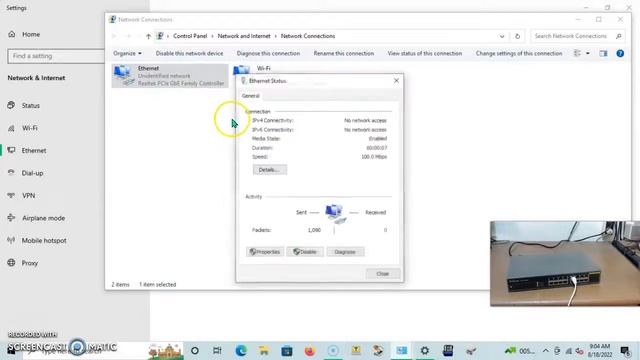Launch Firefox from taskbar

pos(310,351)
